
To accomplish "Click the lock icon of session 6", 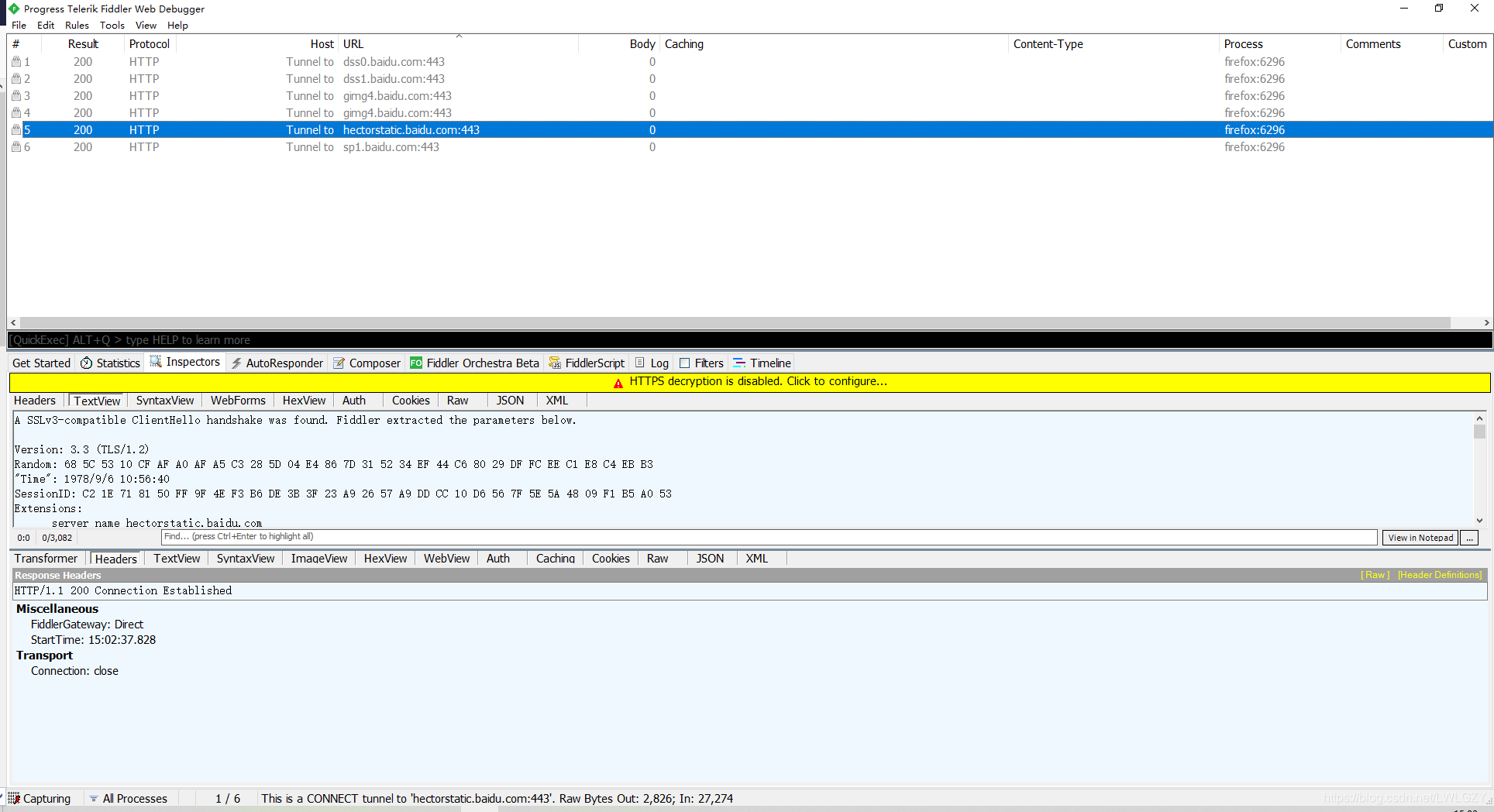I will click(16, 147).
